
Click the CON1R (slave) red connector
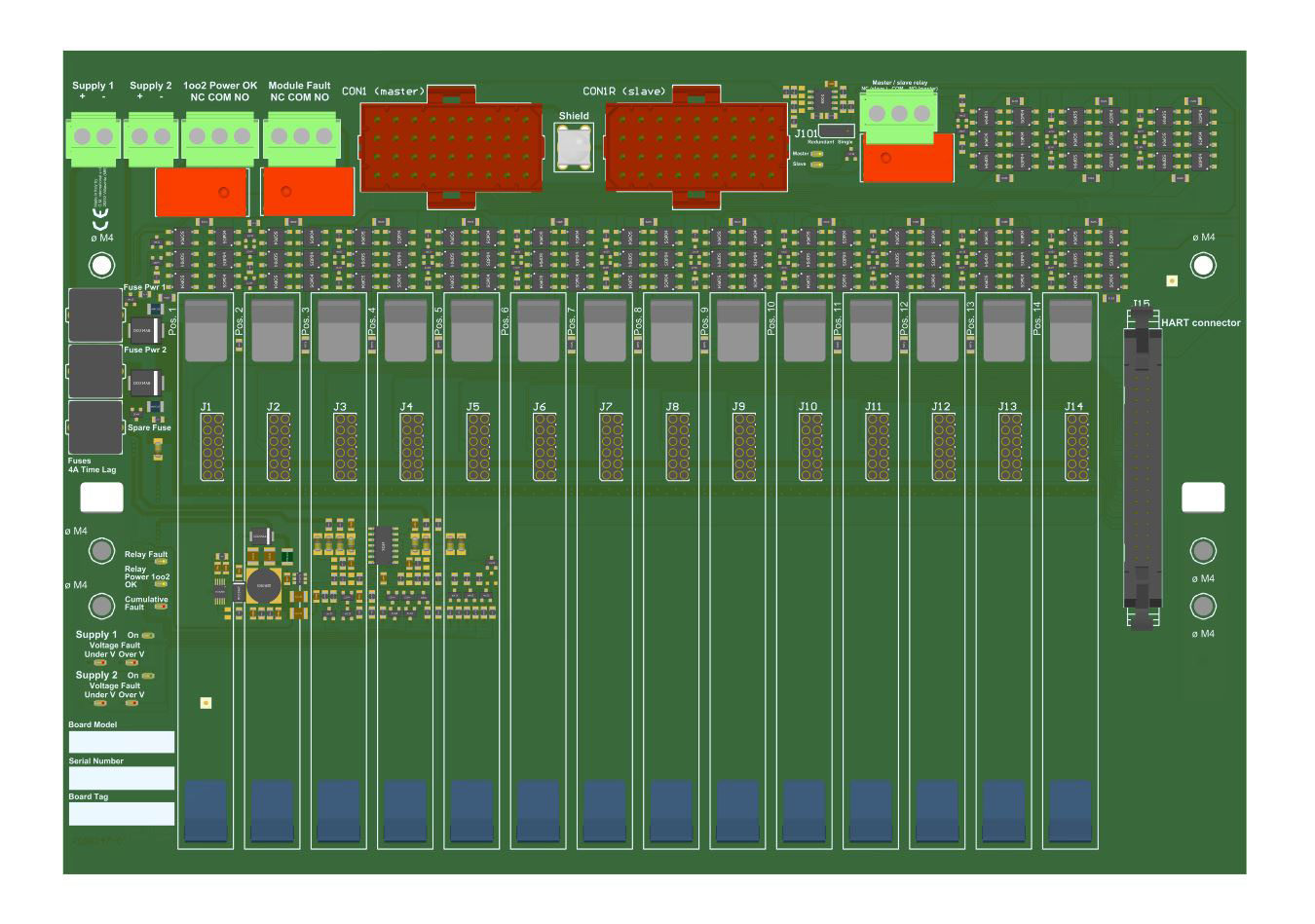click(x=695, y=146)
